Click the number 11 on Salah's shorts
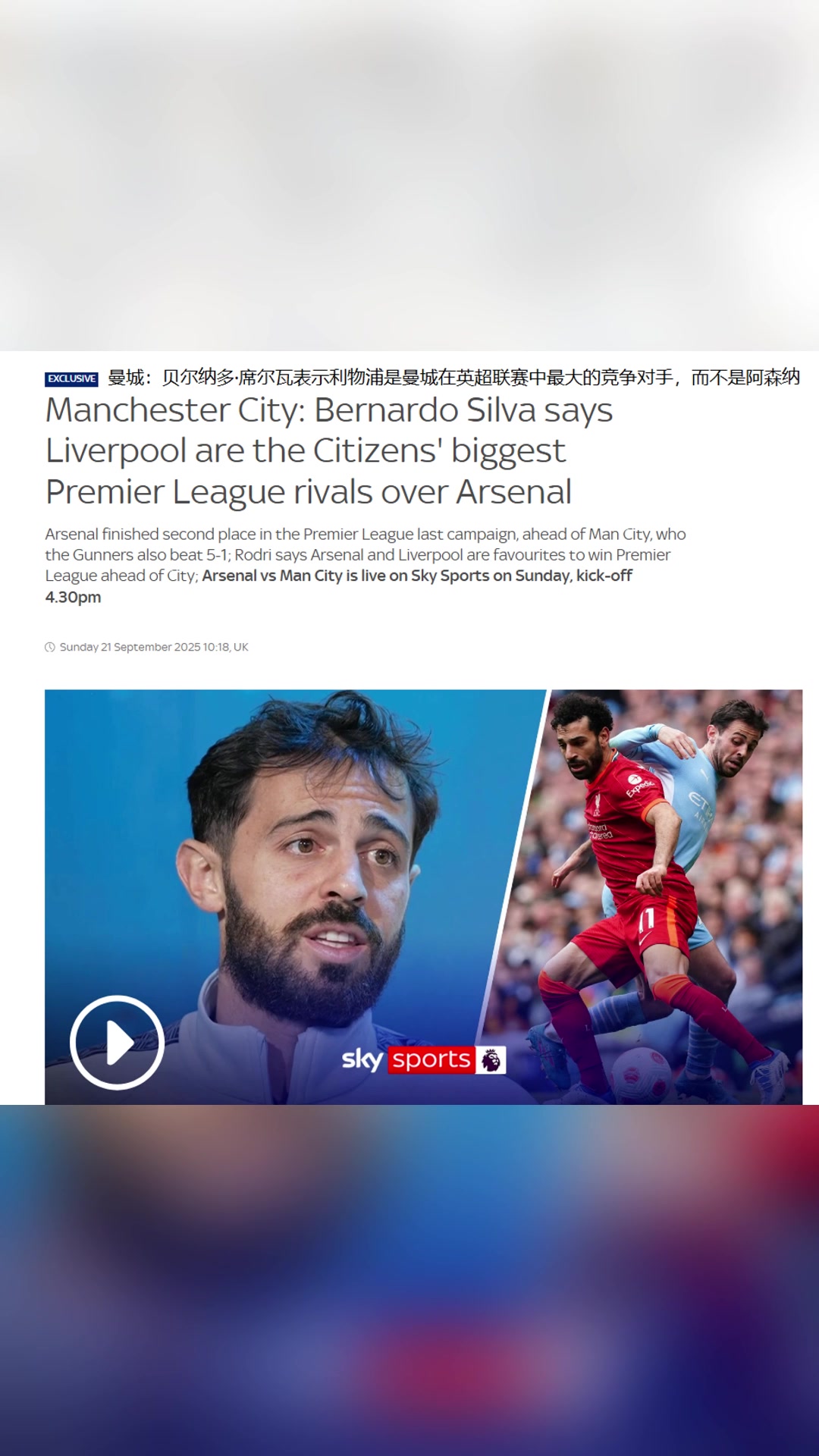819x1456 pixels. pos(647,919)
